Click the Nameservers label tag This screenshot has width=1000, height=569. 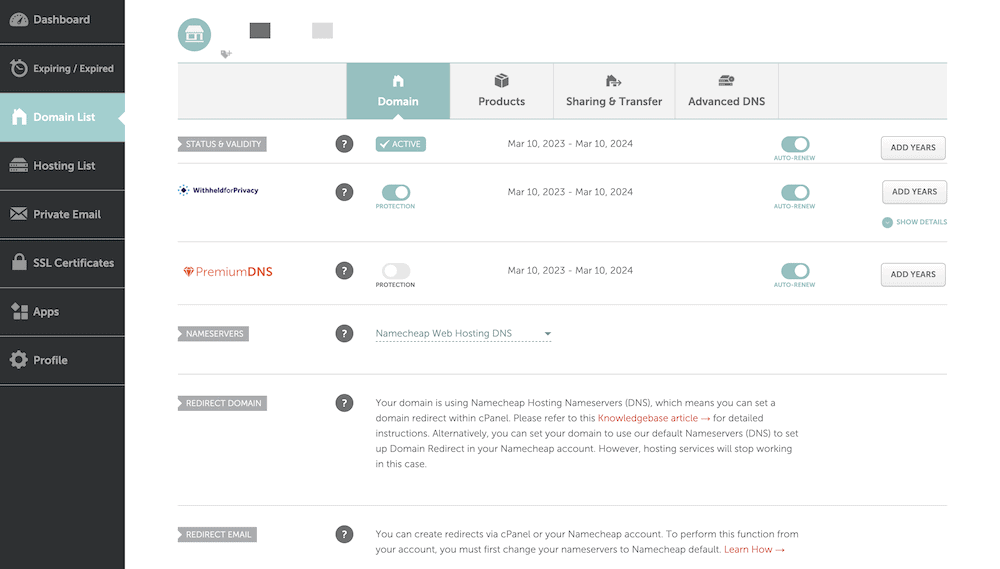click(214, 334)
